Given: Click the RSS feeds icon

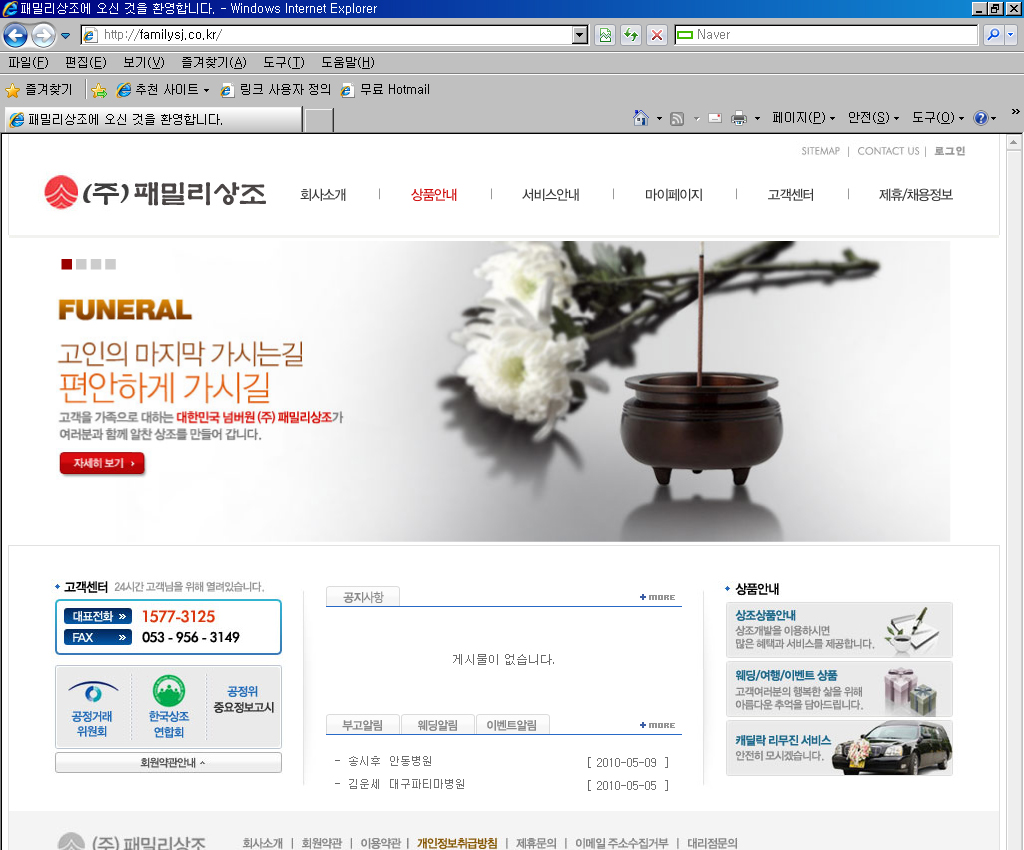Looking at the screenshot, I should click(x=677, y=118).
